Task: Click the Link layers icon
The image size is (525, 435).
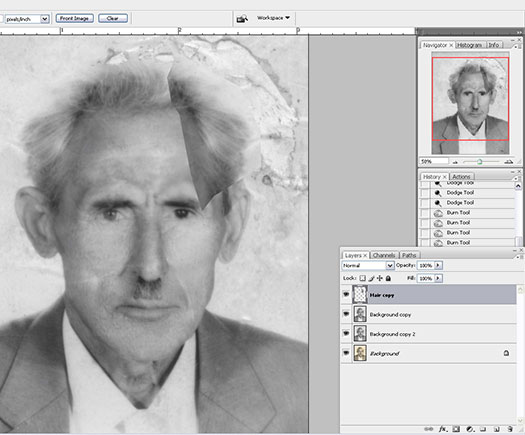Action: coord(429,429)
